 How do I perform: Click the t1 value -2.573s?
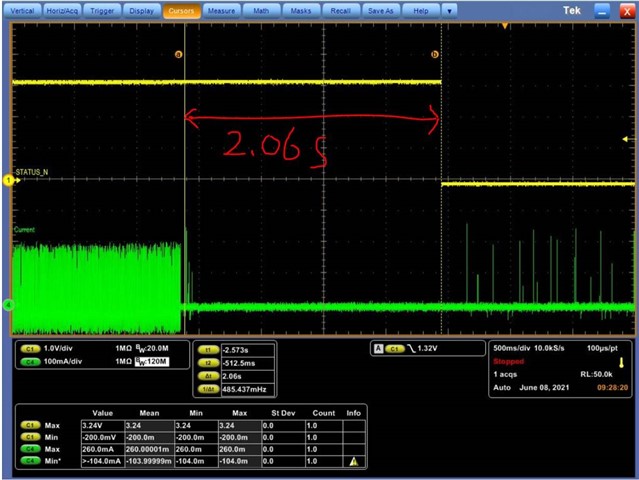click(248, 350)
